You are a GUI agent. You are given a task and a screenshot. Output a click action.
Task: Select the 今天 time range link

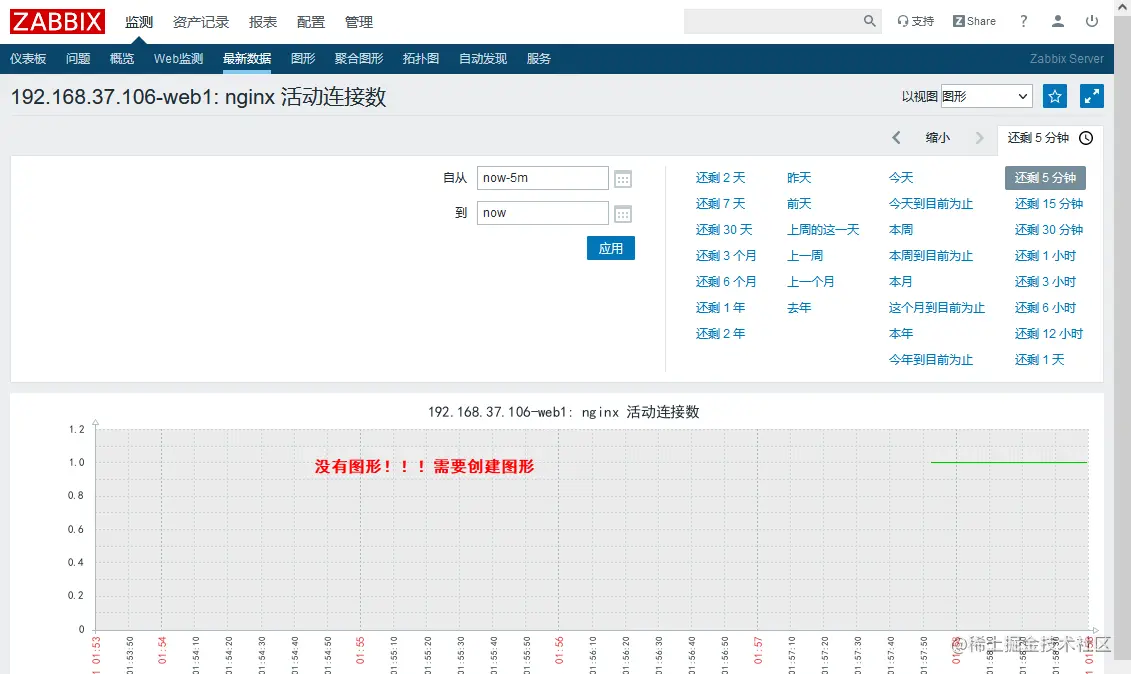click(902, 177)
